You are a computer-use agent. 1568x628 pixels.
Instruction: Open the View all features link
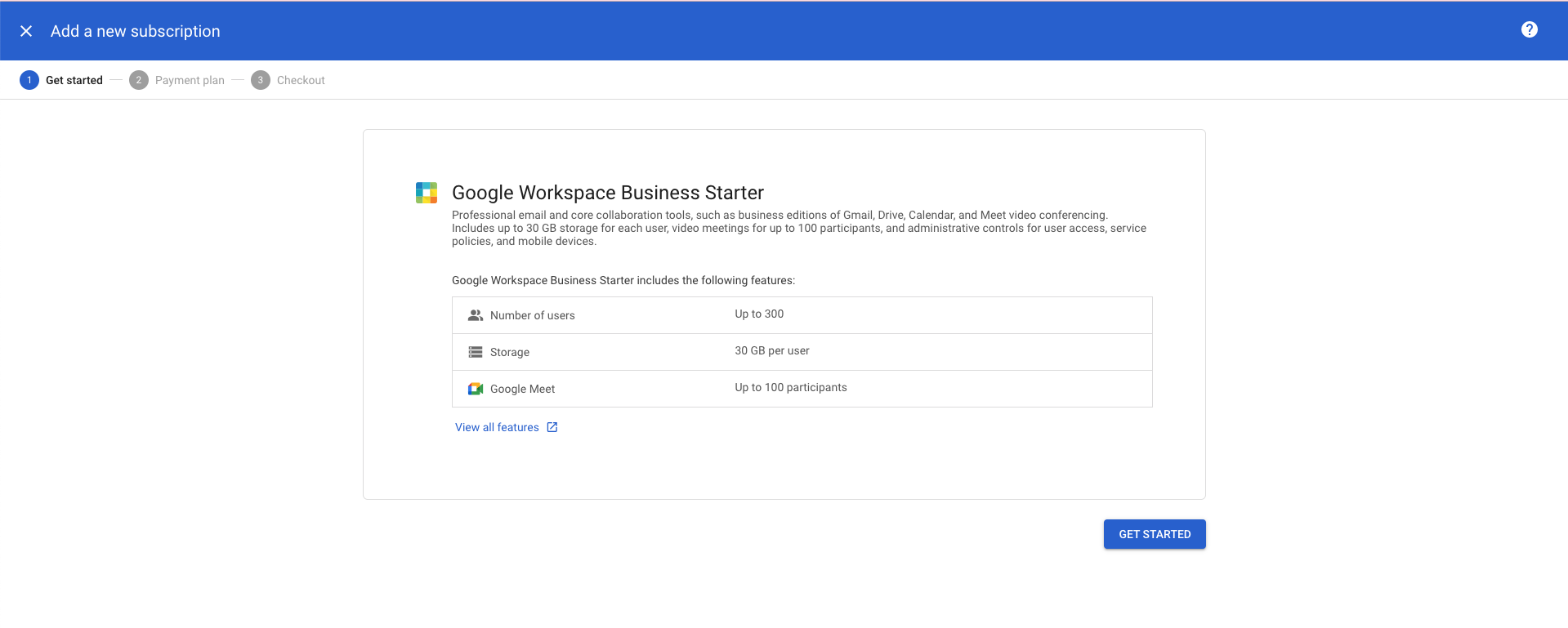pos(497,427)
